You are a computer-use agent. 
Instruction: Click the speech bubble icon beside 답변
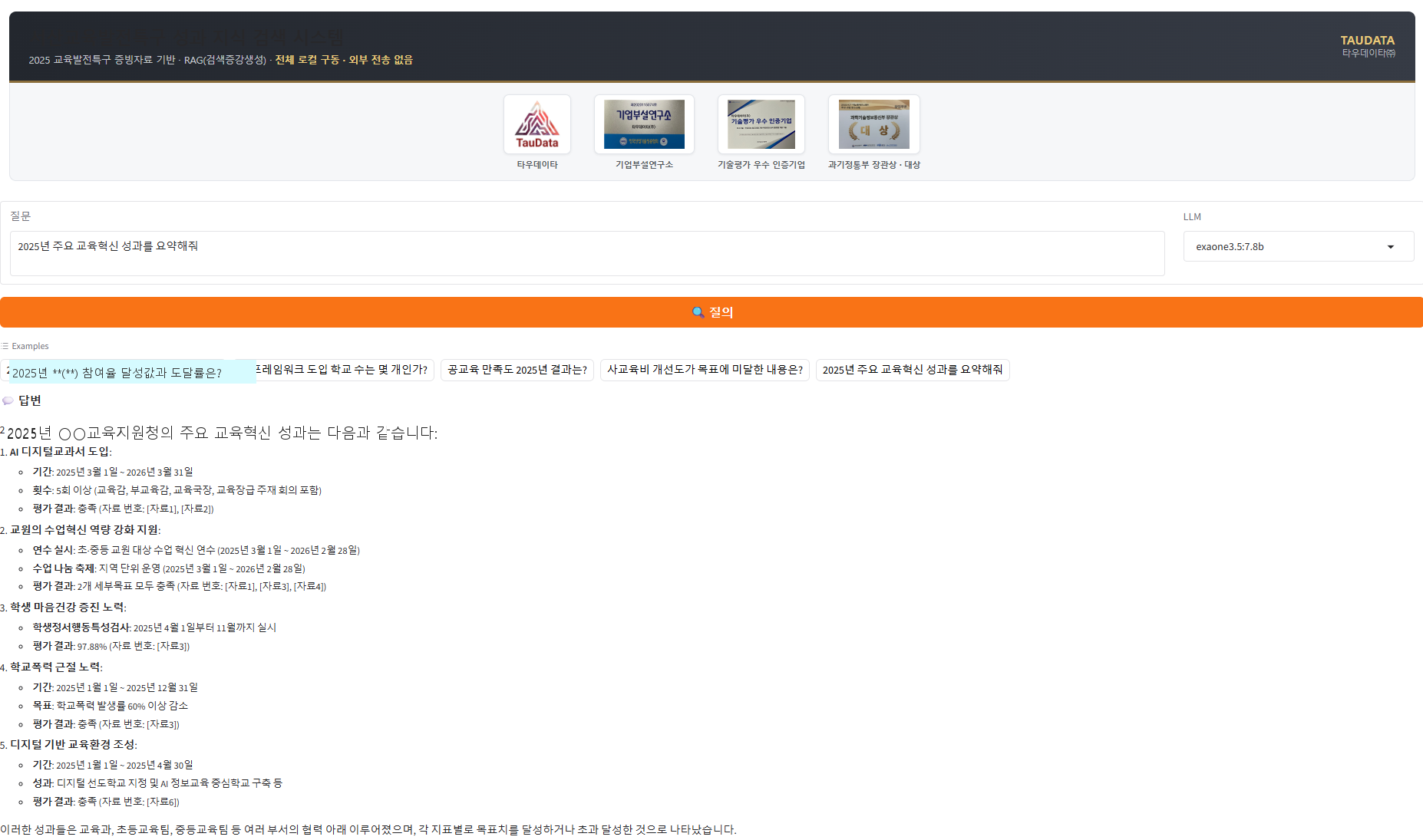[x=8, y=400]
